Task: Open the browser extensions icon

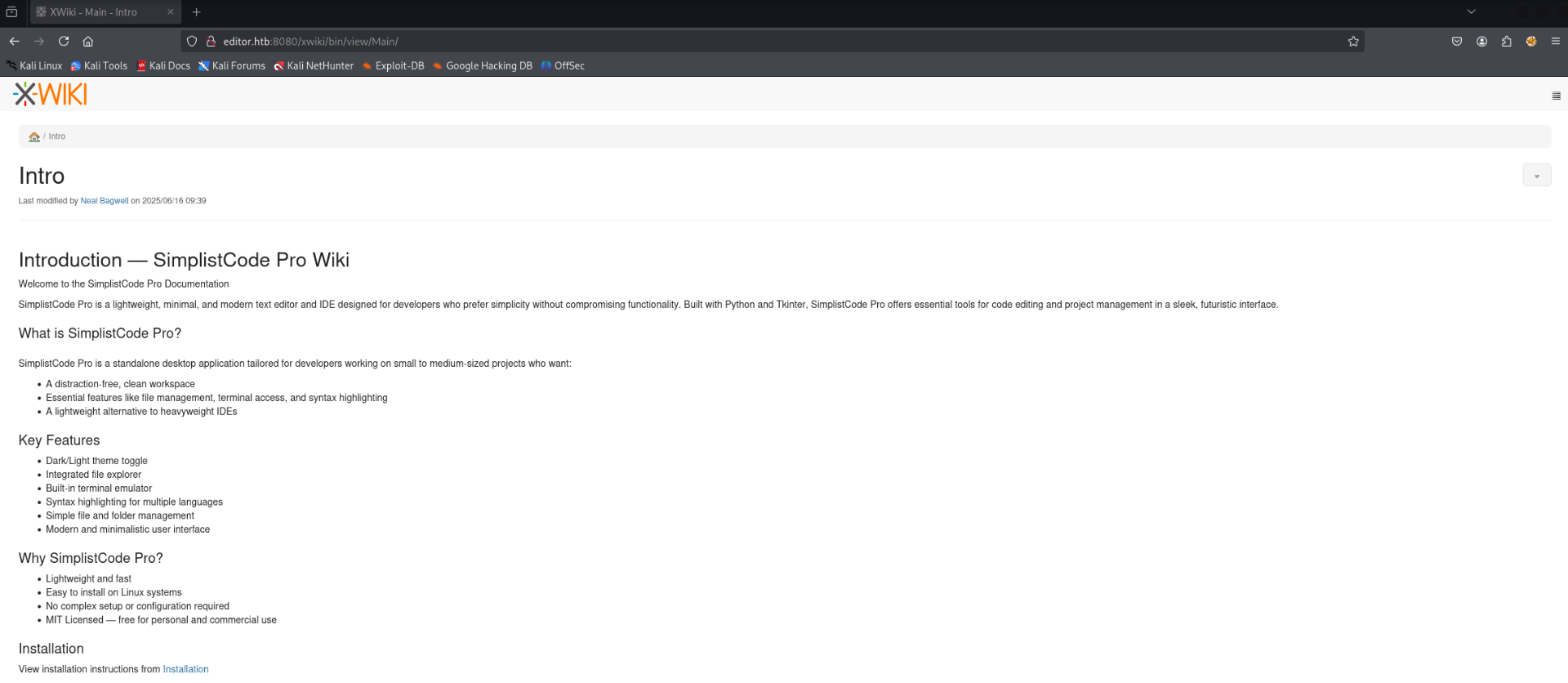Action: click(1506, 42)
